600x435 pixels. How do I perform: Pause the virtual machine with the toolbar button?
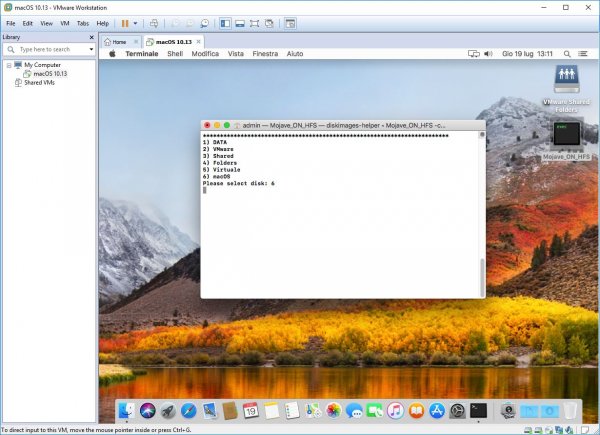(x=125, y=23)
